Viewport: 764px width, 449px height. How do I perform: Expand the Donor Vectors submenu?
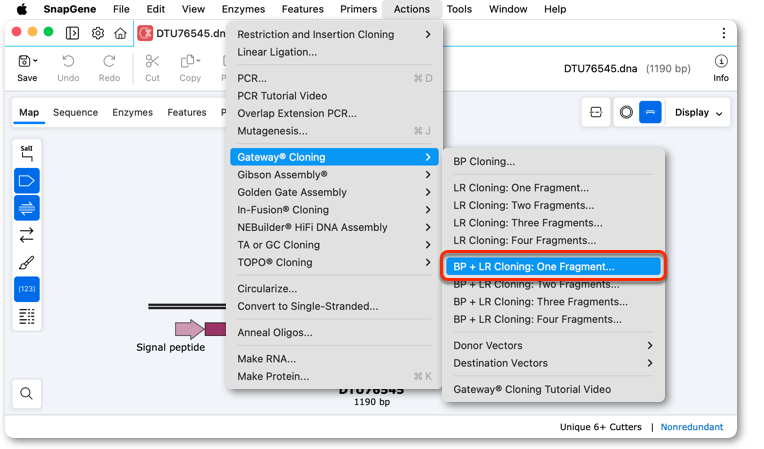pyautogui.click(x=553, y=346)
